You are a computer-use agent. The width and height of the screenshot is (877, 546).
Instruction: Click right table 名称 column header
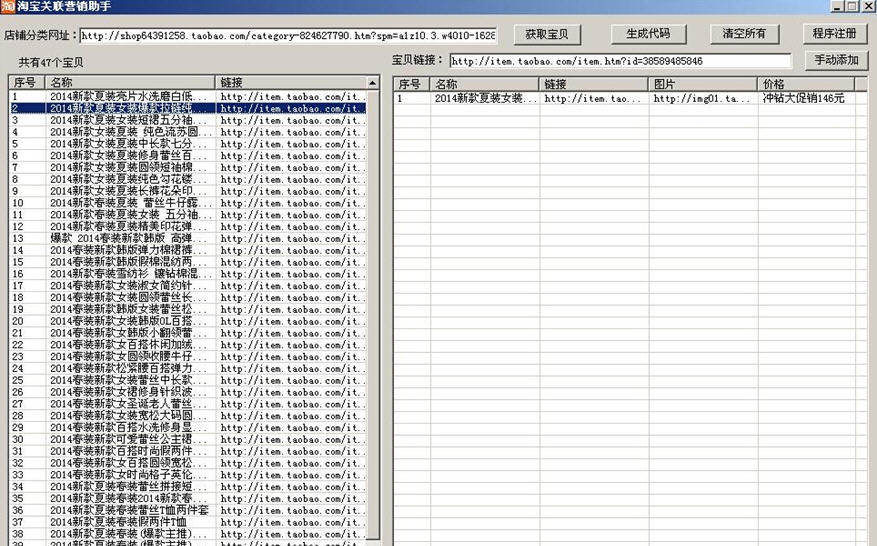[x=484, y=84]
